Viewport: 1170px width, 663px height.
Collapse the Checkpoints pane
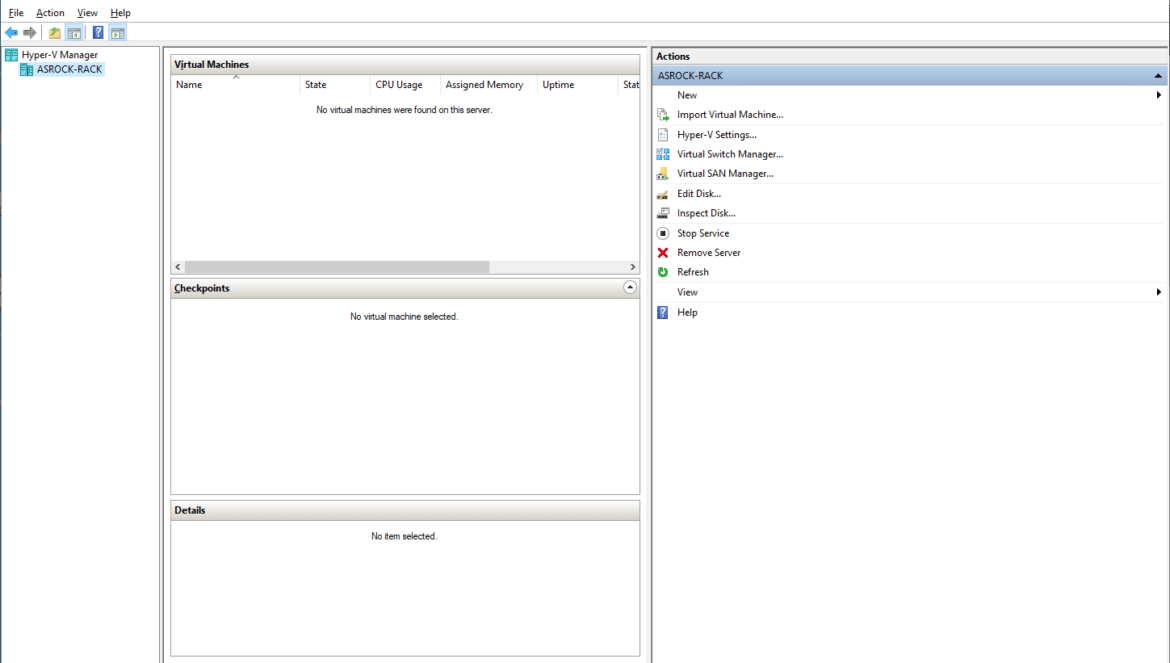click(x=630, y=288)
